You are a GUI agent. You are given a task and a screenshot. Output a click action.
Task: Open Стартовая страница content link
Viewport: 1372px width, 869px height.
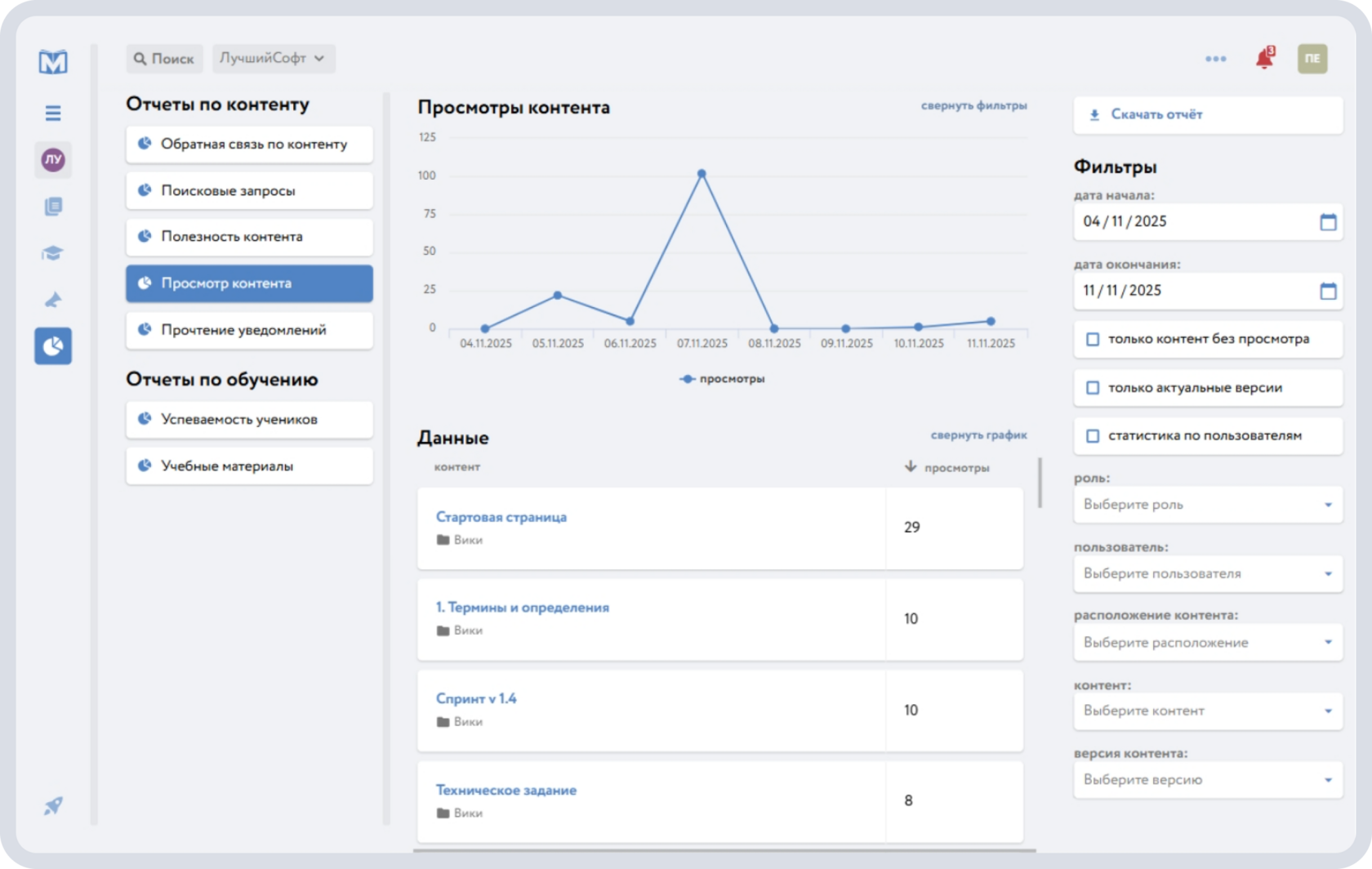point(501,517)
